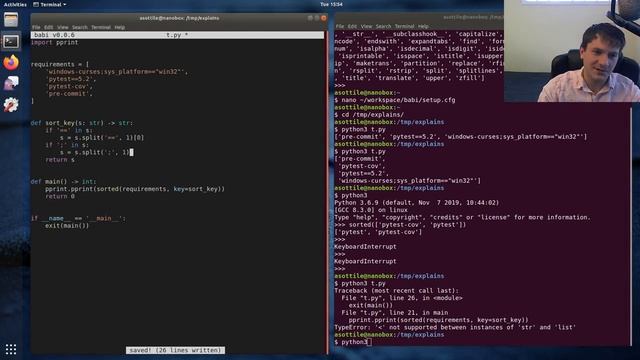Open Search menu in left terminal window

(80, 27)
